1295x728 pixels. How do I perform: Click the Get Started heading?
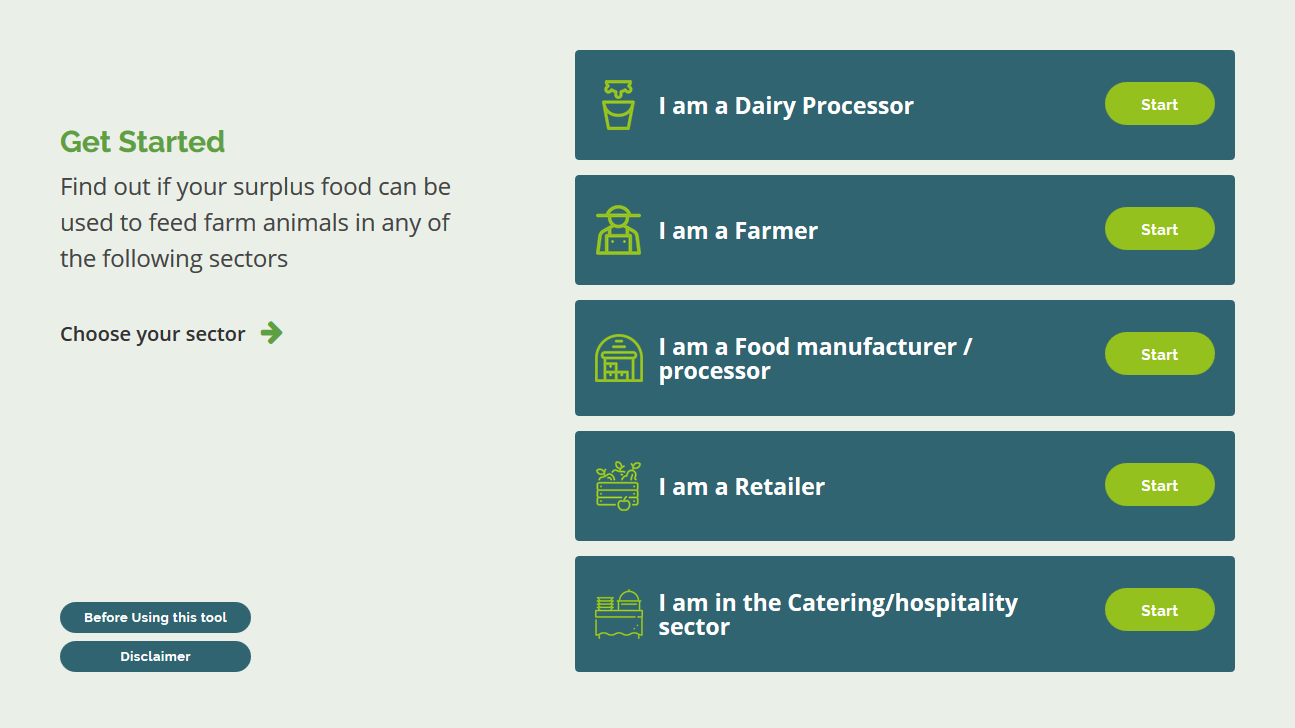coord(142,142)
